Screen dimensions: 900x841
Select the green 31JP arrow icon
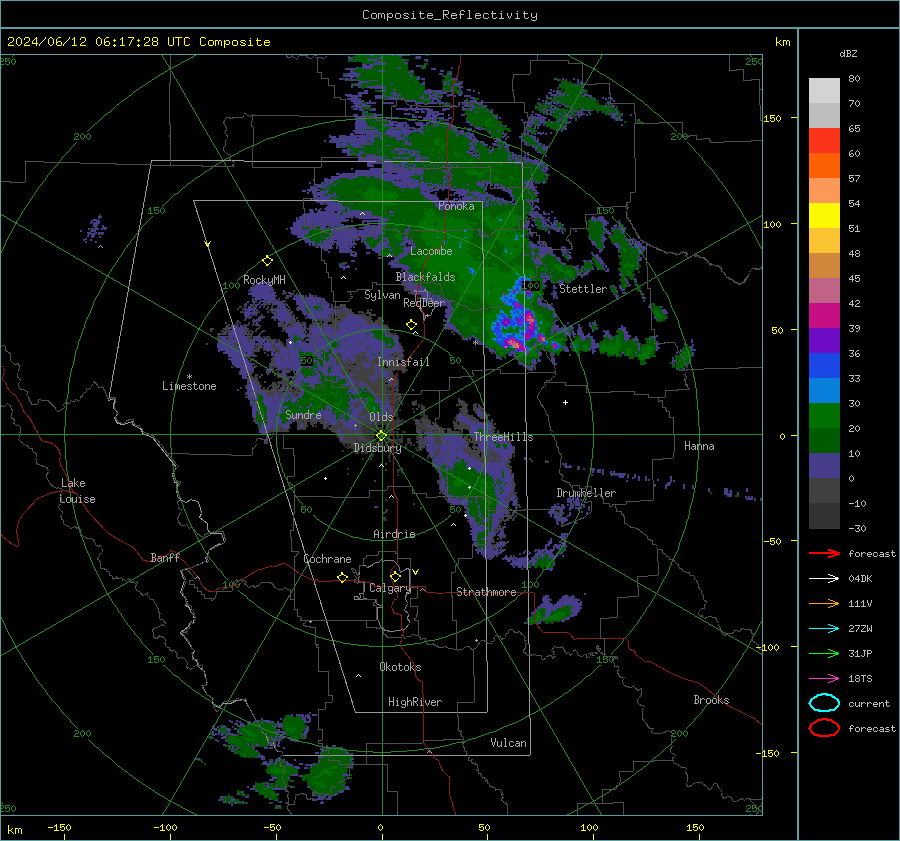824,653
